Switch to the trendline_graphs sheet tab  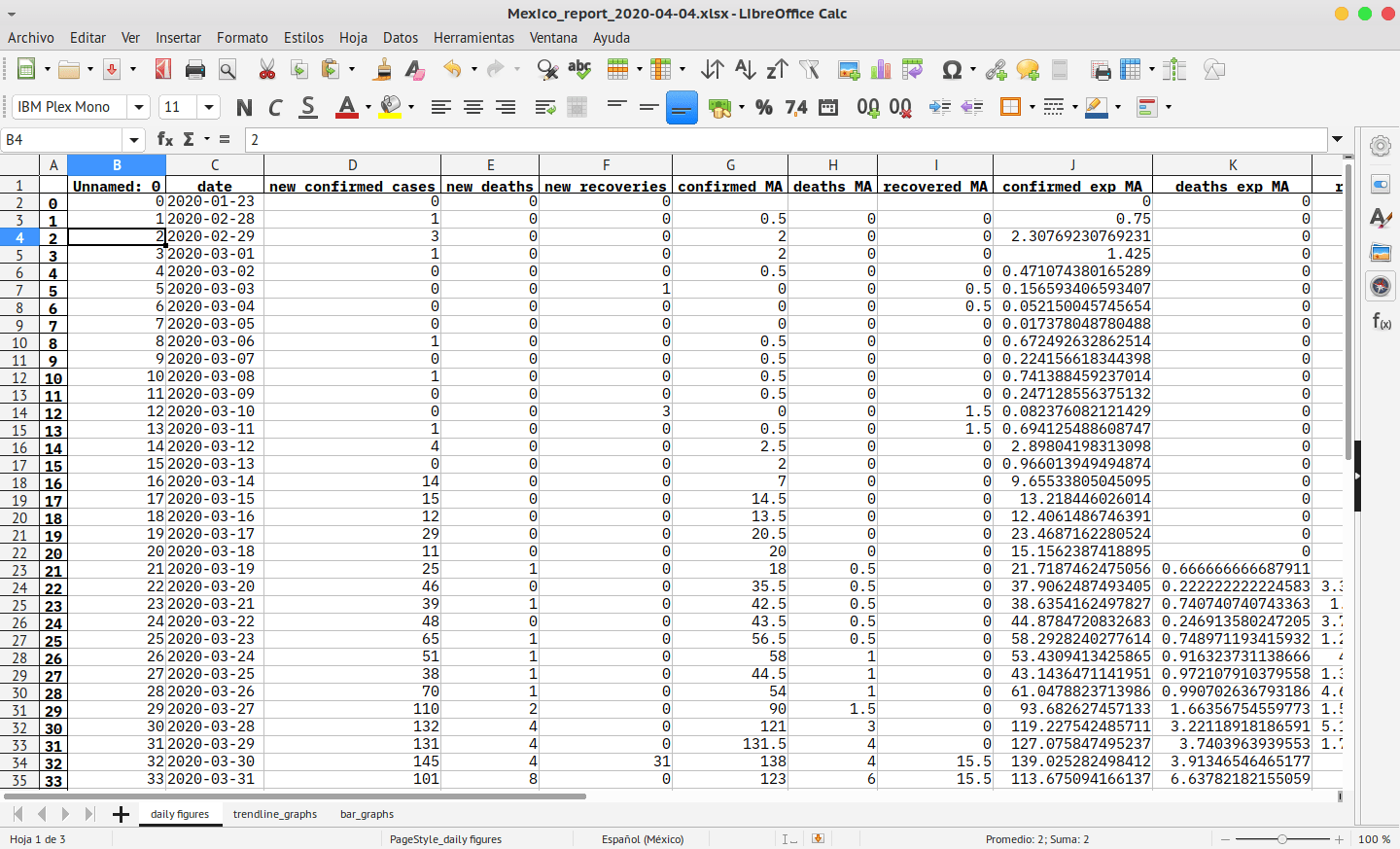tap(275, 814)
